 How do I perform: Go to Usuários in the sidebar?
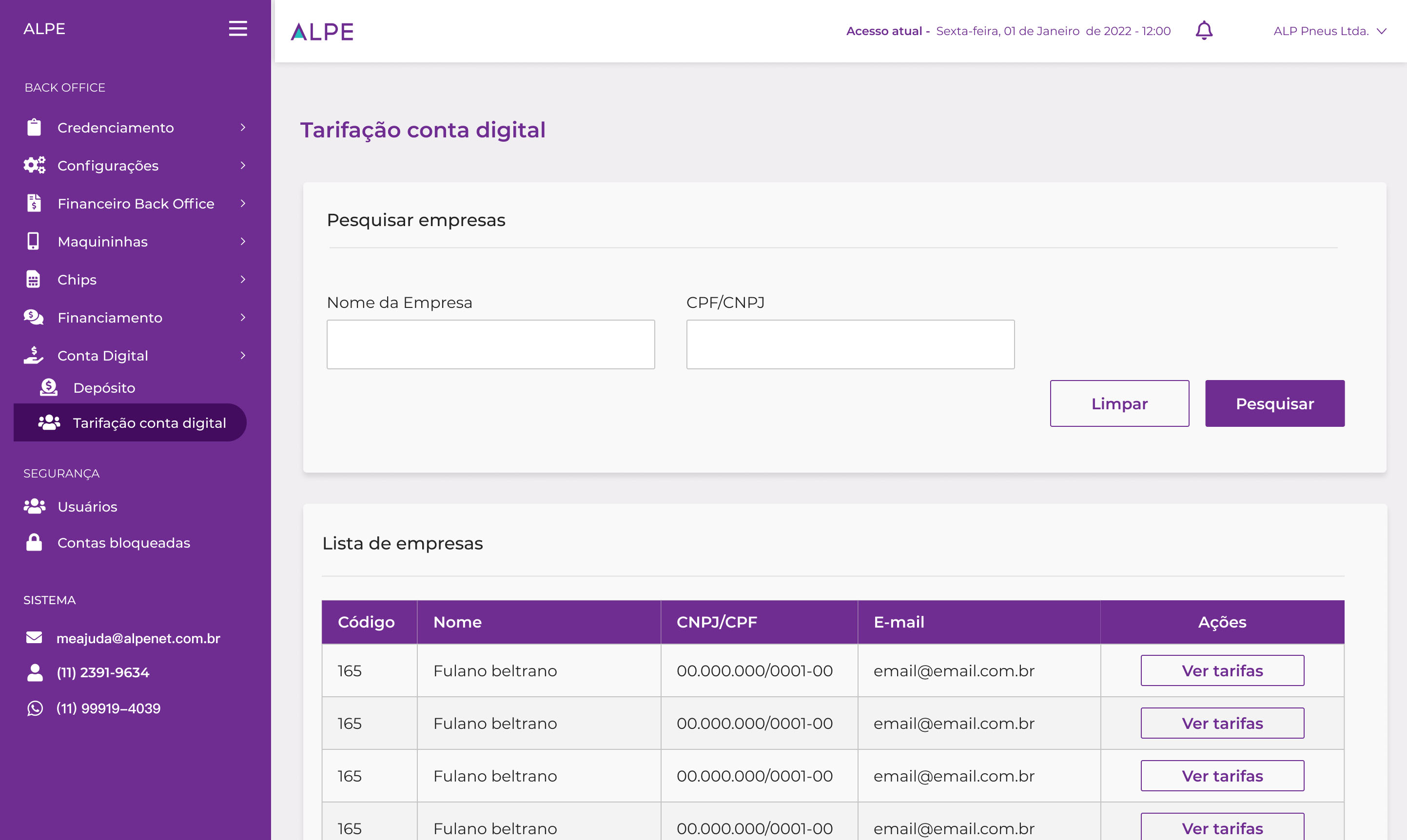[x=87, y=507]
